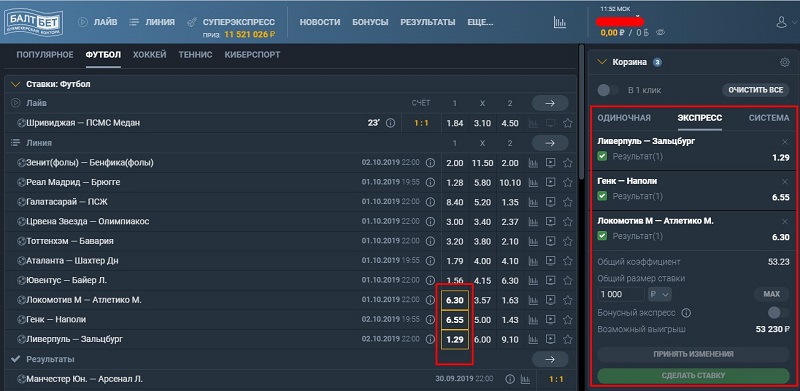Click the ОЧИСТИТЬ ВСЕ button

coord(756,90)
